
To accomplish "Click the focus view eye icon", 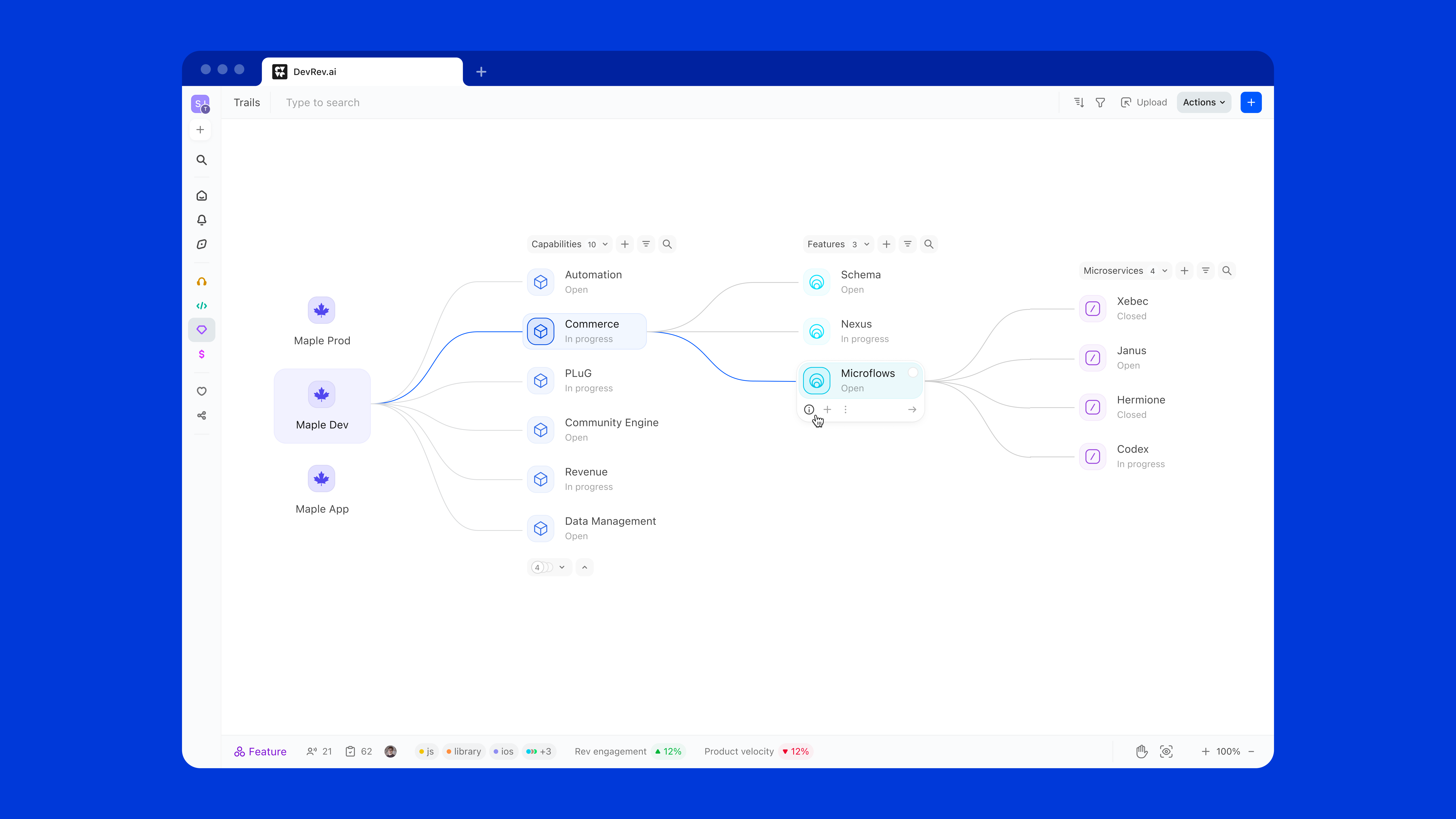I will point(1166,751).
